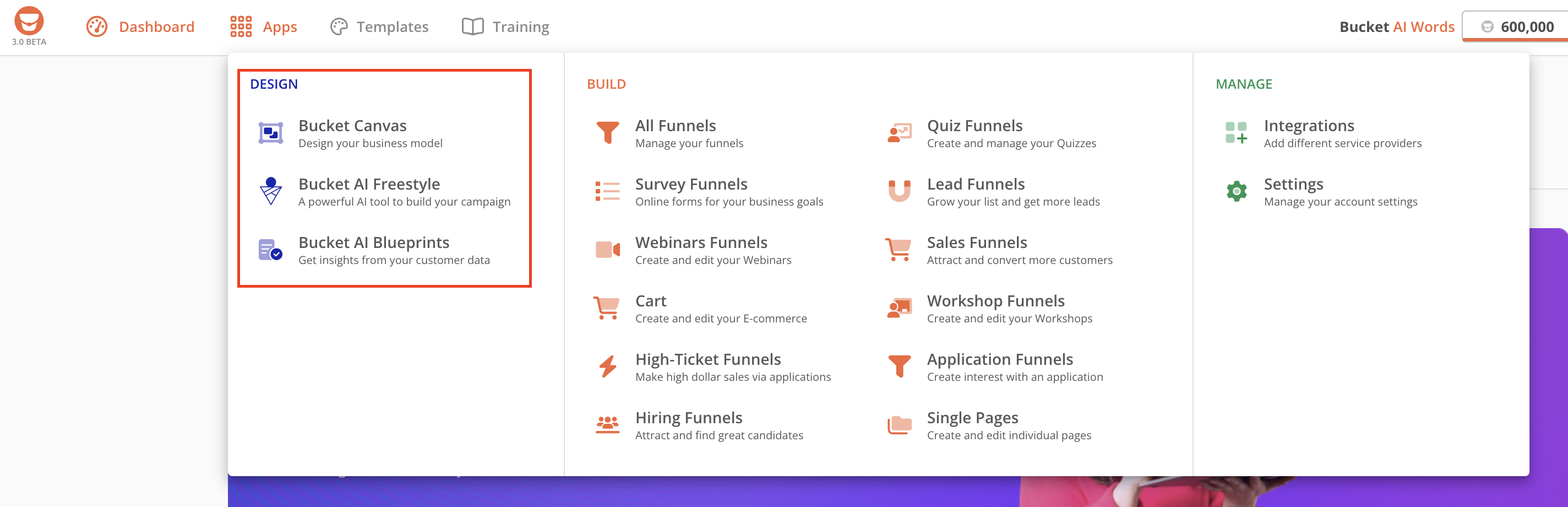Viewport: 1568px width, 507px height.
Task: Open Bucket AI Blueprints title link
Action: click(x=374, y=242)
